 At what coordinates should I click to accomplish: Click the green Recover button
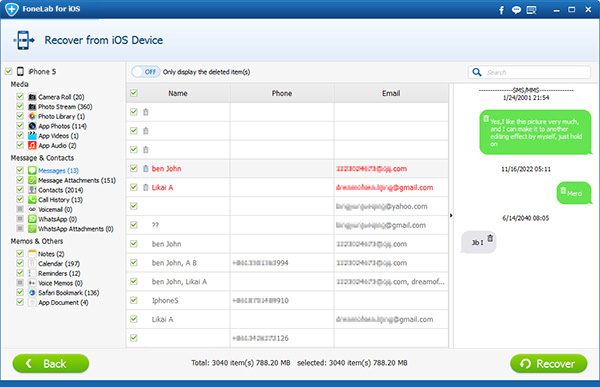coord(549,363)
